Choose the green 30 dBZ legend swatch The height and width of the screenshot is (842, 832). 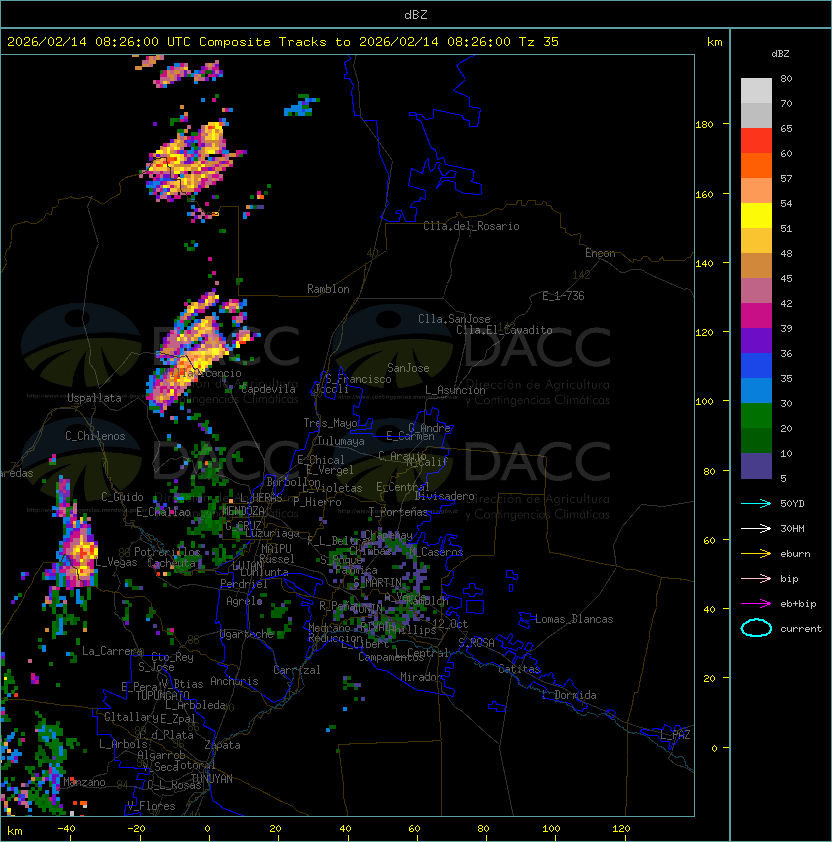click(x=756, y=416)
